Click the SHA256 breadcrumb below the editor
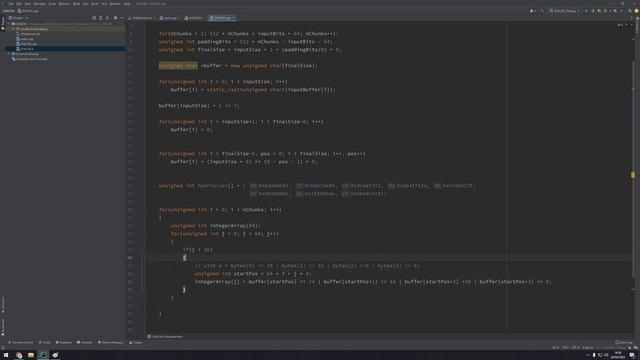The width and height of the screenshot is (640, 360). [x=165, y=337]
